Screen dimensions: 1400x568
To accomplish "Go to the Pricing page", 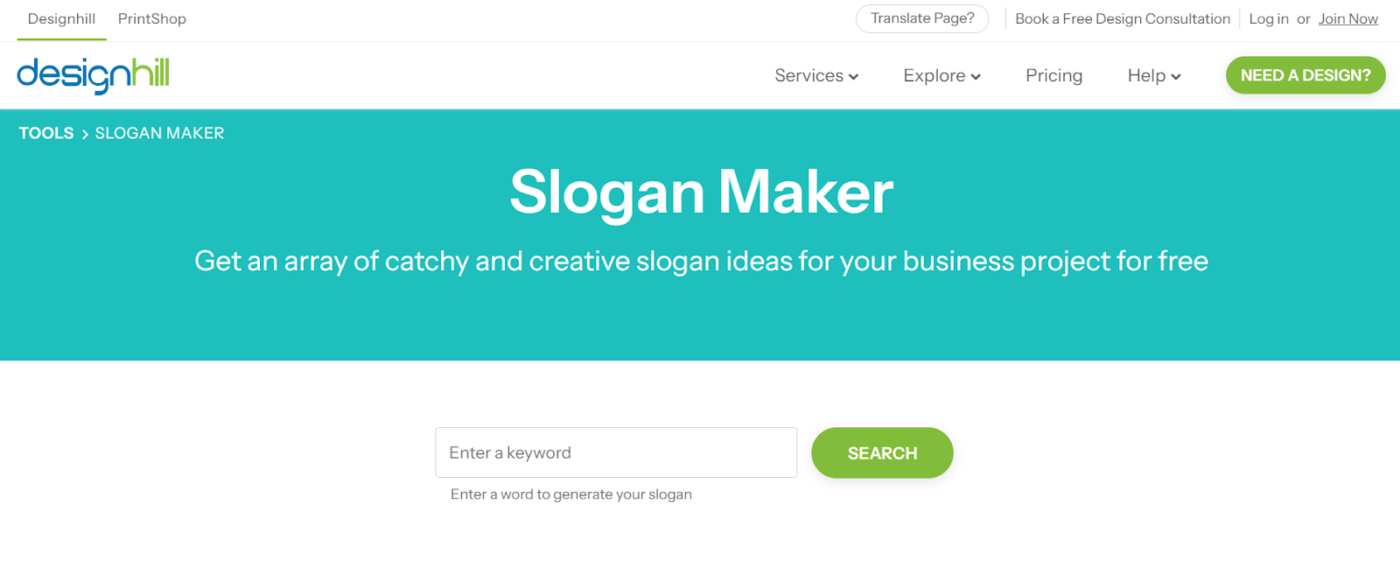I will pyautogui.click(x=1054, y=76).
